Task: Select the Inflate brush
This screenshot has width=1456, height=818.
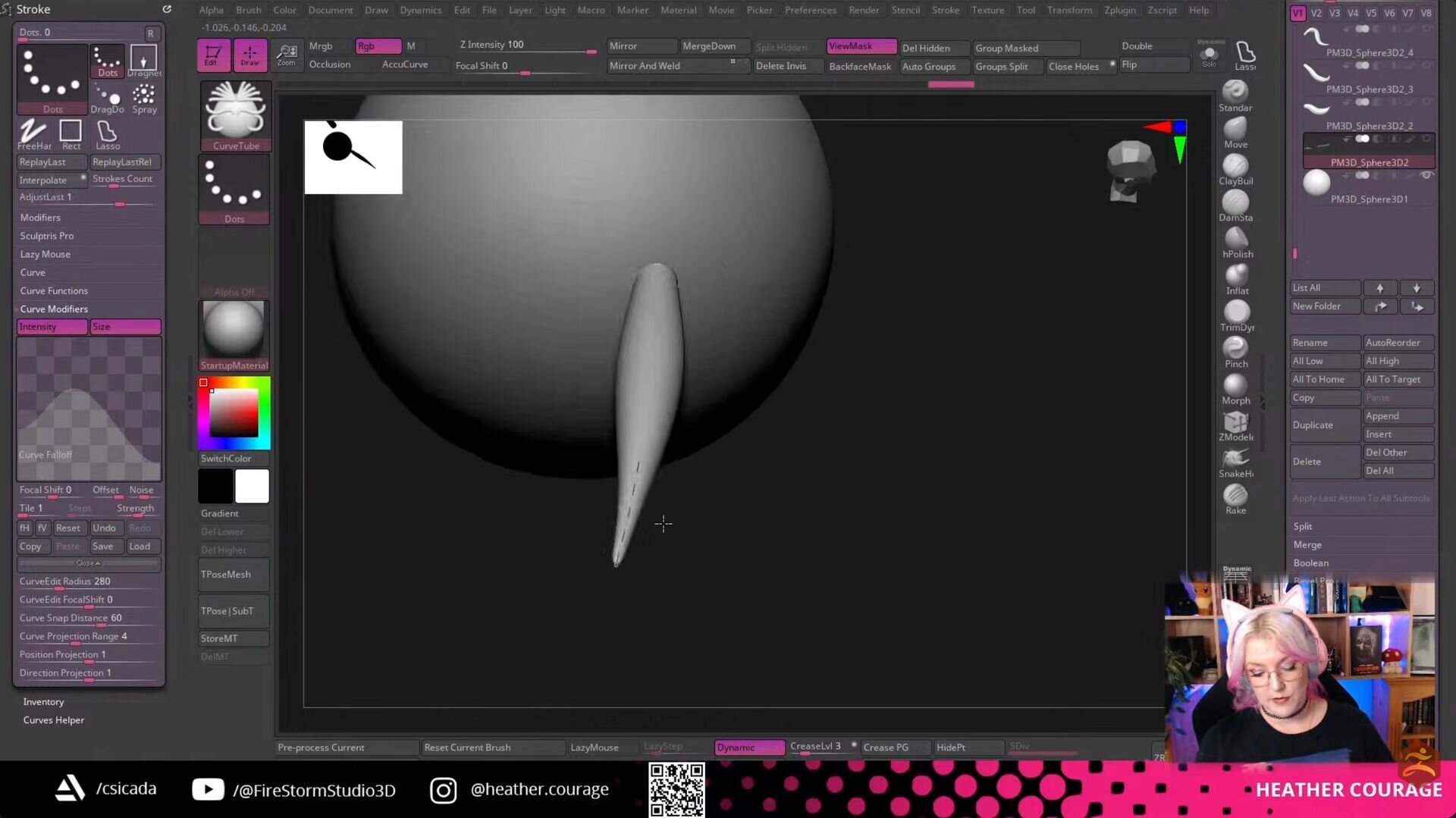Action: pyautogui.click(x=1236, y=279)
